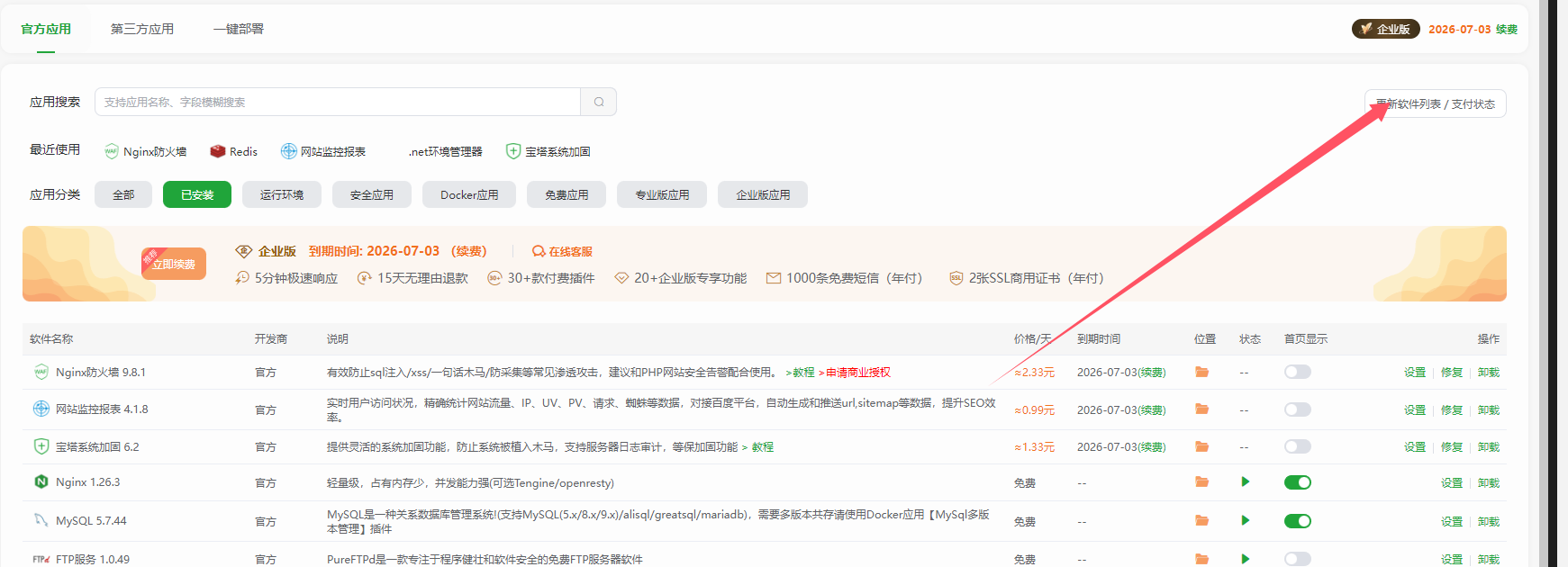
Task: Click the Nginx防火墙 row icon
Action: 41,372
